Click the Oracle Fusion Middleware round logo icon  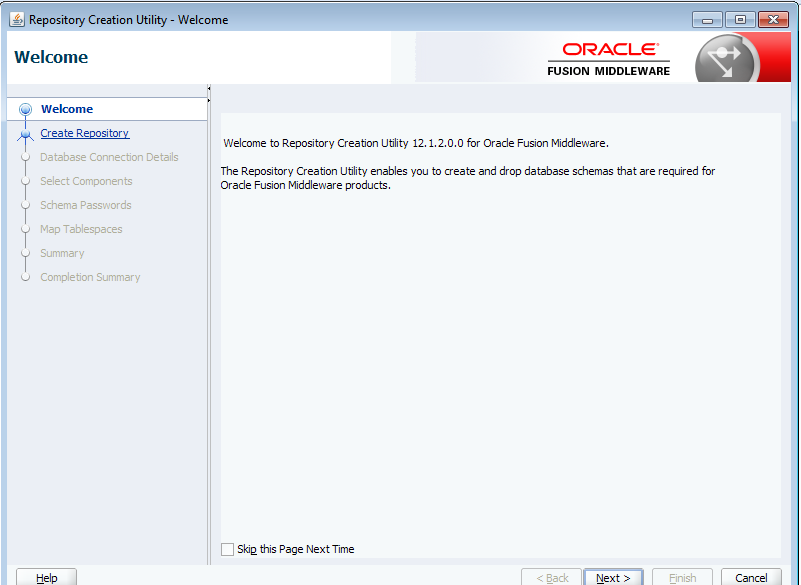[x=727, y=58]
